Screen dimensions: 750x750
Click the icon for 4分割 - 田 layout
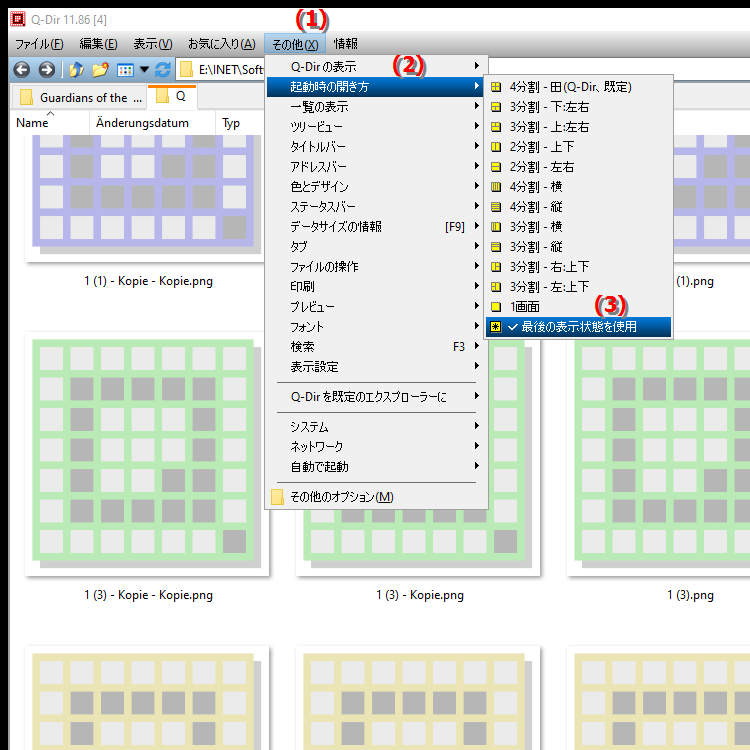click(496, 87)
